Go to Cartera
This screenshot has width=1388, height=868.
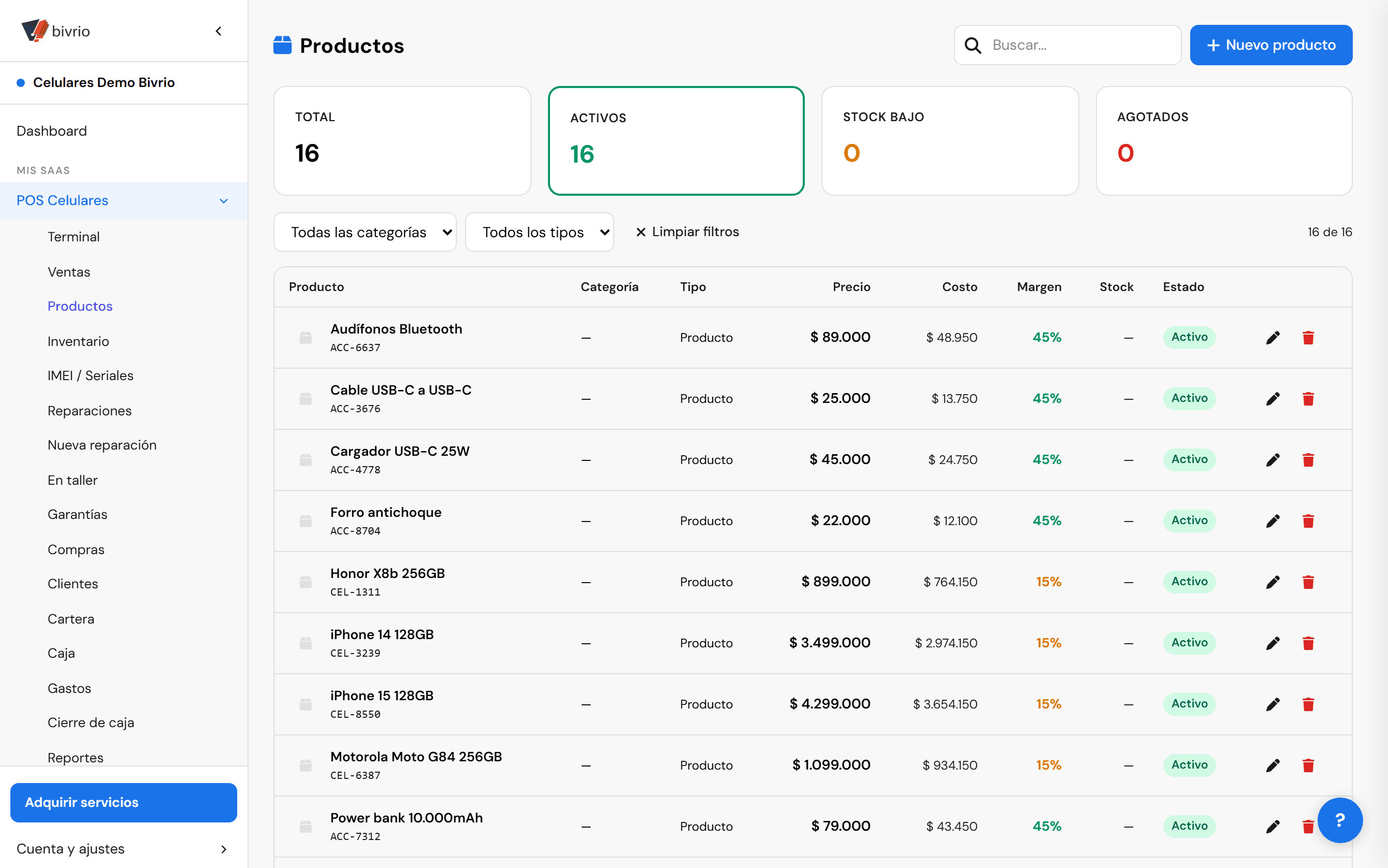pyautogui.click(x=70, y=619)
